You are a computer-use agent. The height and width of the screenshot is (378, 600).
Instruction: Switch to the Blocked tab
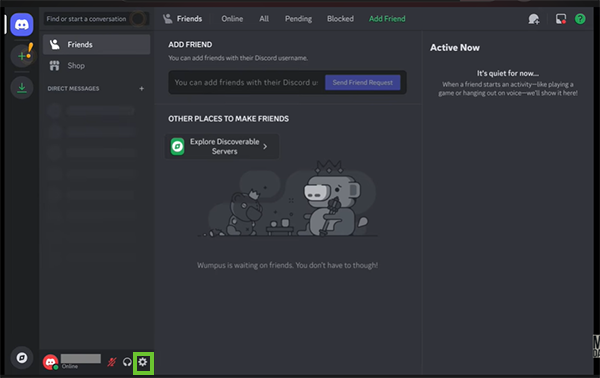[x=340, y=19]
